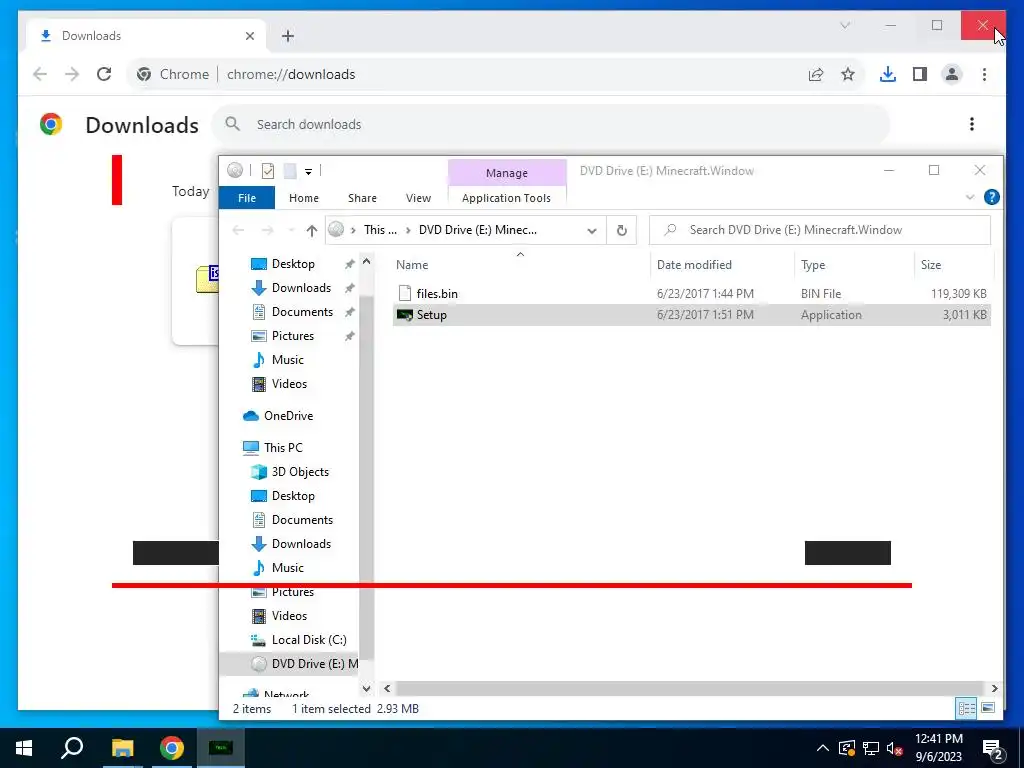Open the Chrome share page icon
The width and height of the screenshot is (1024, 768).
pos(816,74)
